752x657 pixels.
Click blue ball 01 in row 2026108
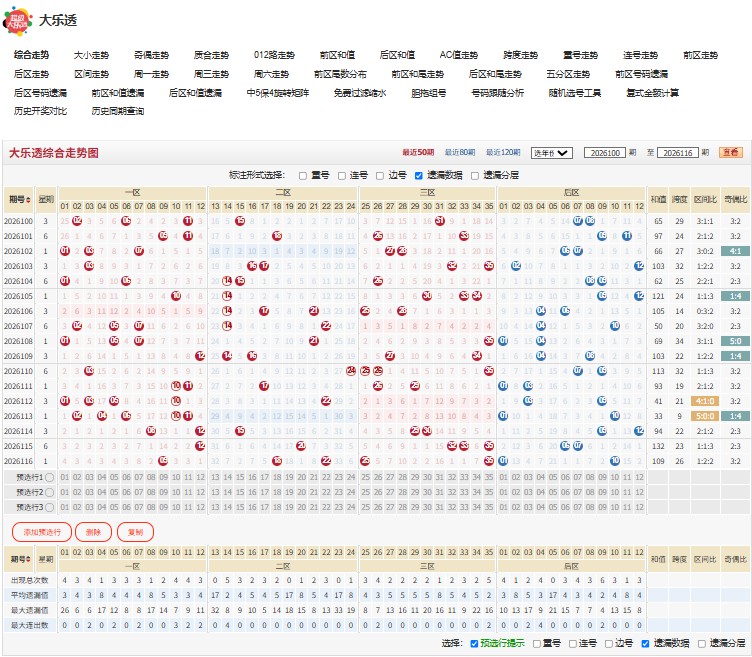(x=503, y=341)
